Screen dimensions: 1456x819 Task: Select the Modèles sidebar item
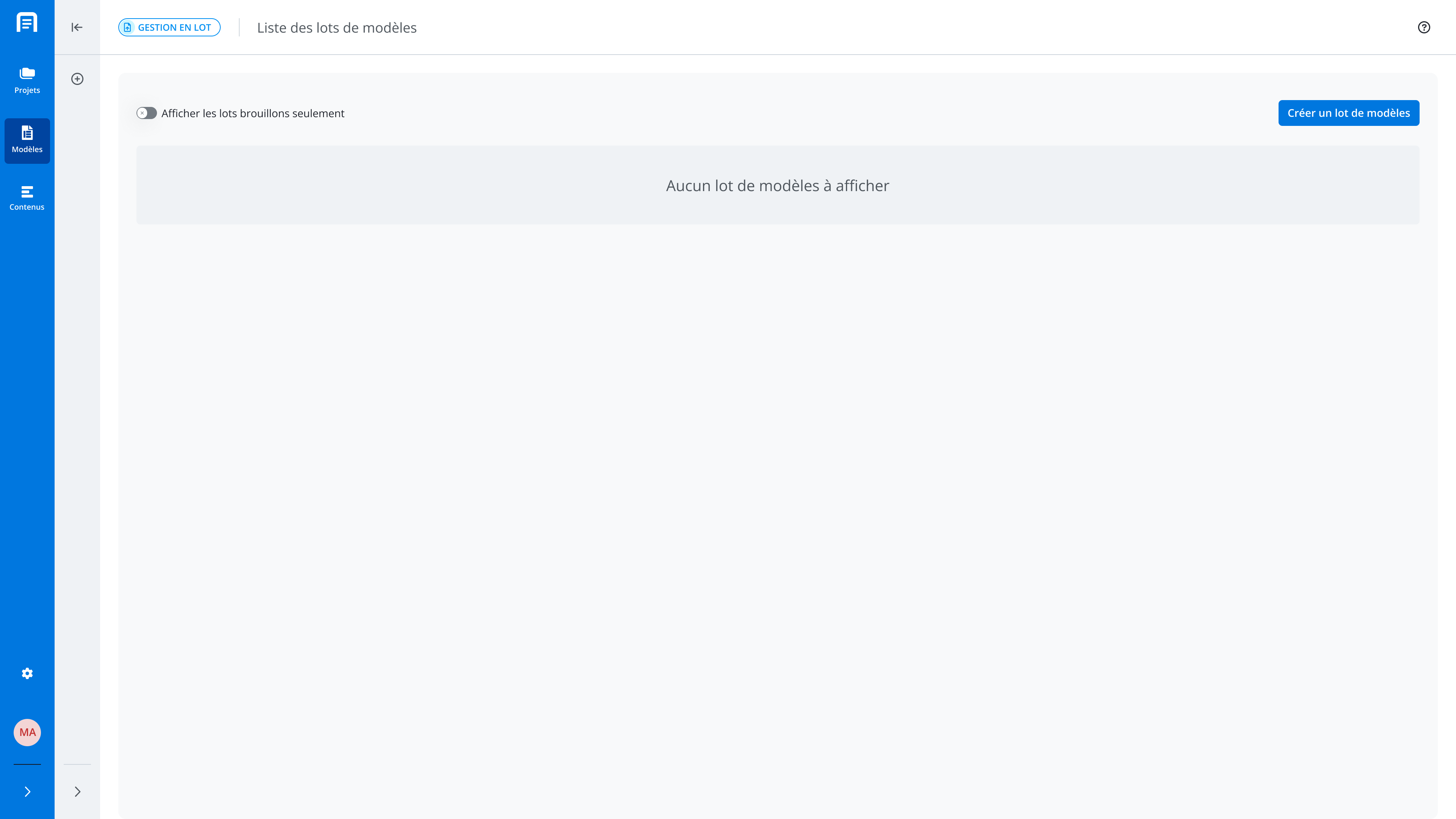(x=27, y=141)
